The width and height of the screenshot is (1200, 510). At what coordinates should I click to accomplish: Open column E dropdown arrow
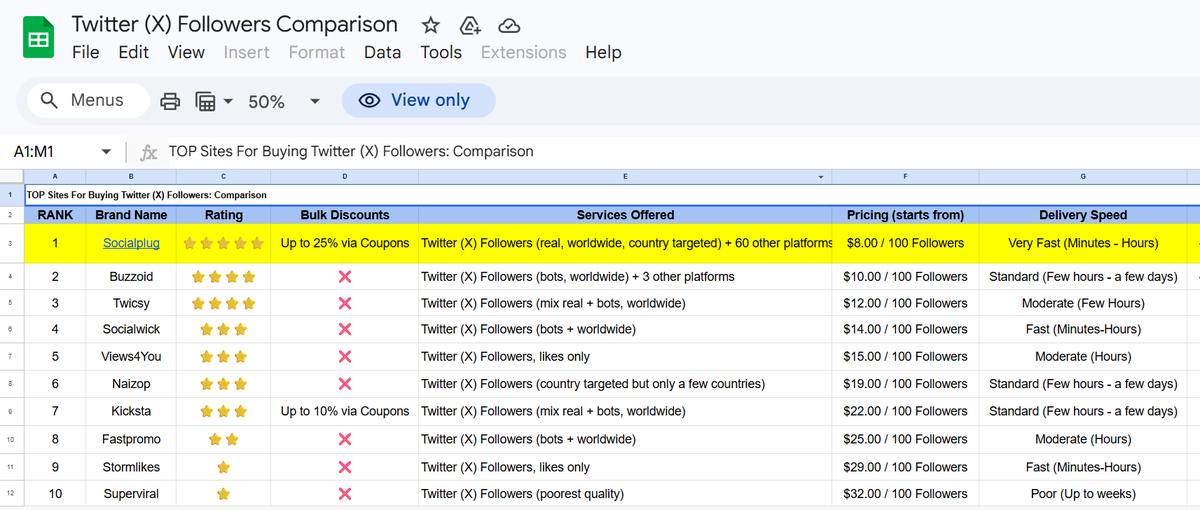(821, 177)
